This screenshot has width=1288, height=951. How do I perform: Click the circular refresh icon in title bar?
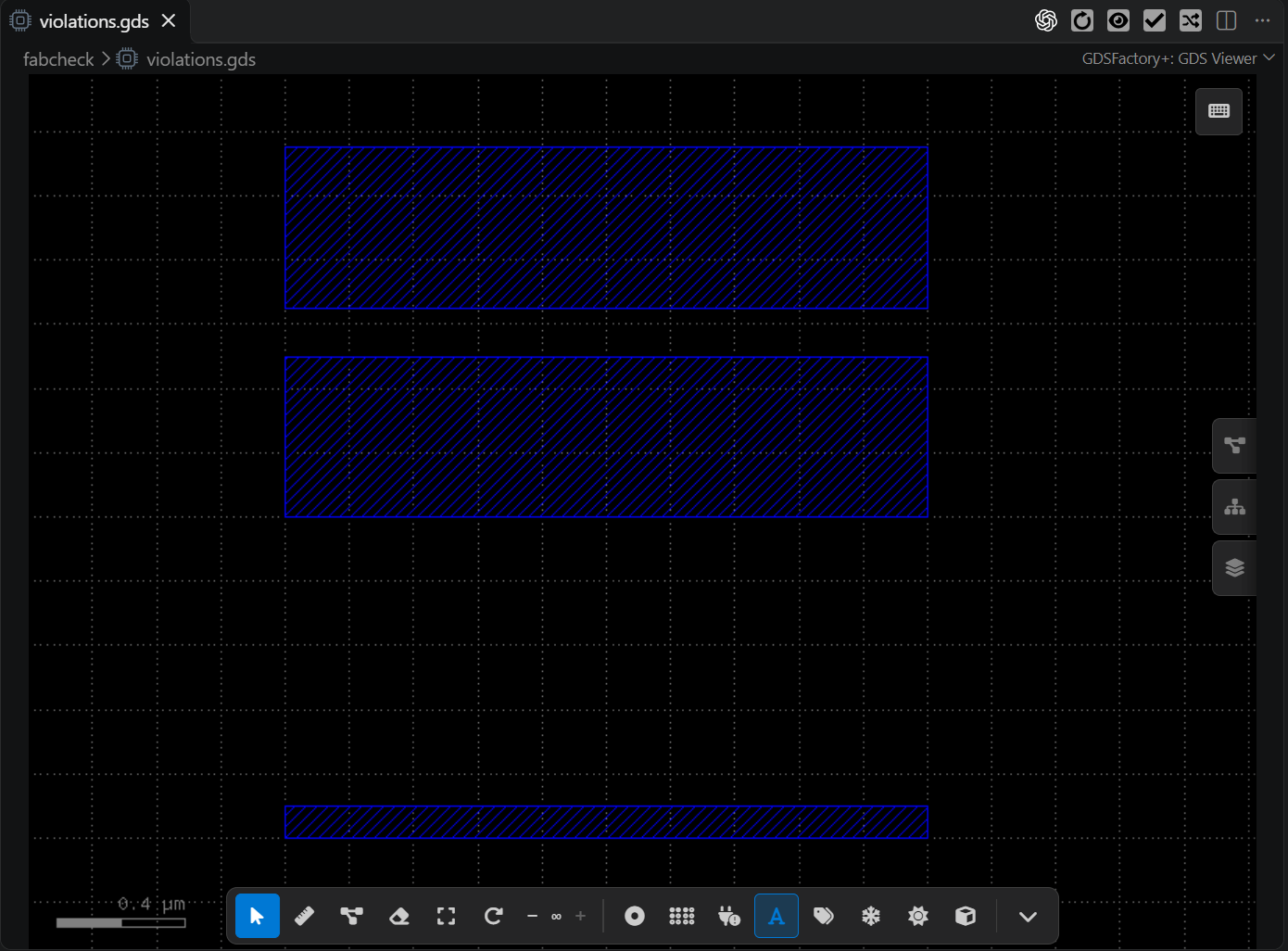click(x=1082, y=20)
